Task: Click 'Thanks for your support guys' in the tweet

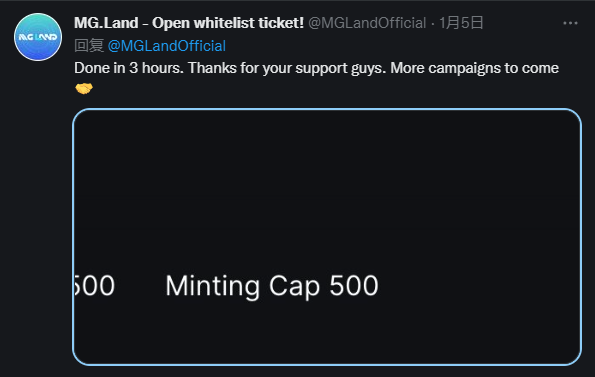Action: click(x=287, y=68)
